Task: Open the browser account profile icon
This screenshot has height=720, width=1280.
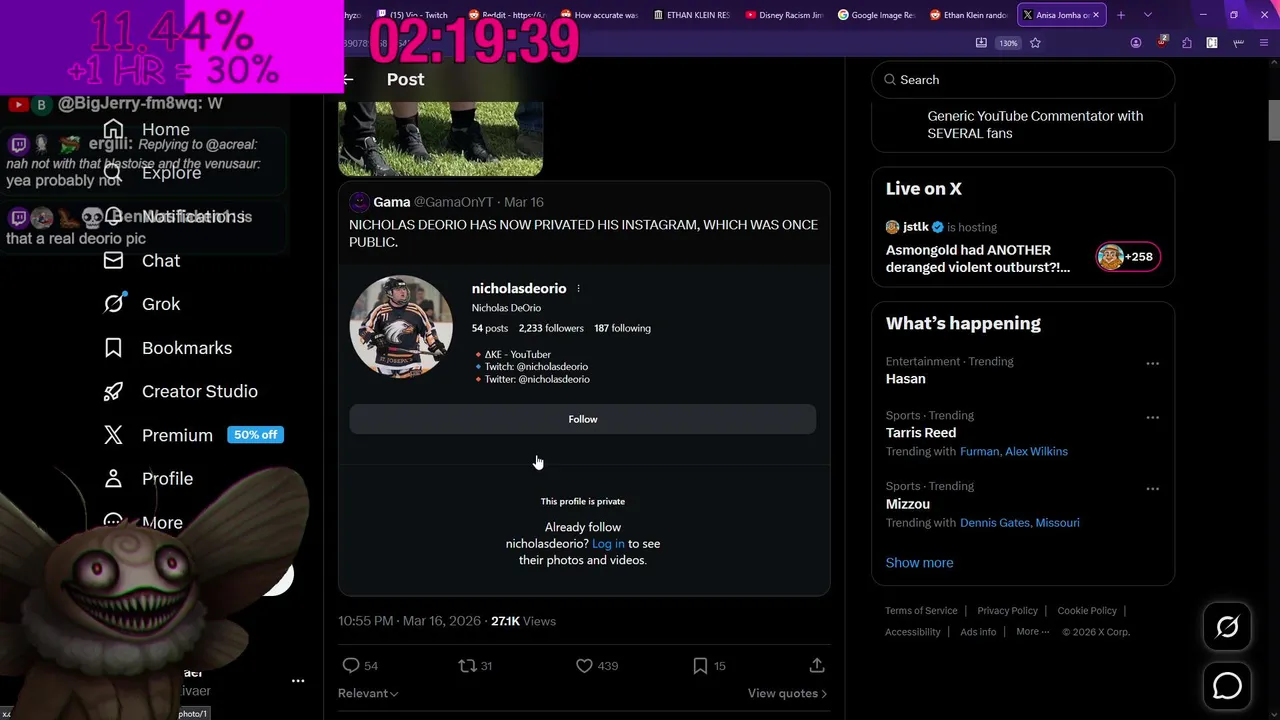Action: pyautogui.click(x=1136, y=43)
